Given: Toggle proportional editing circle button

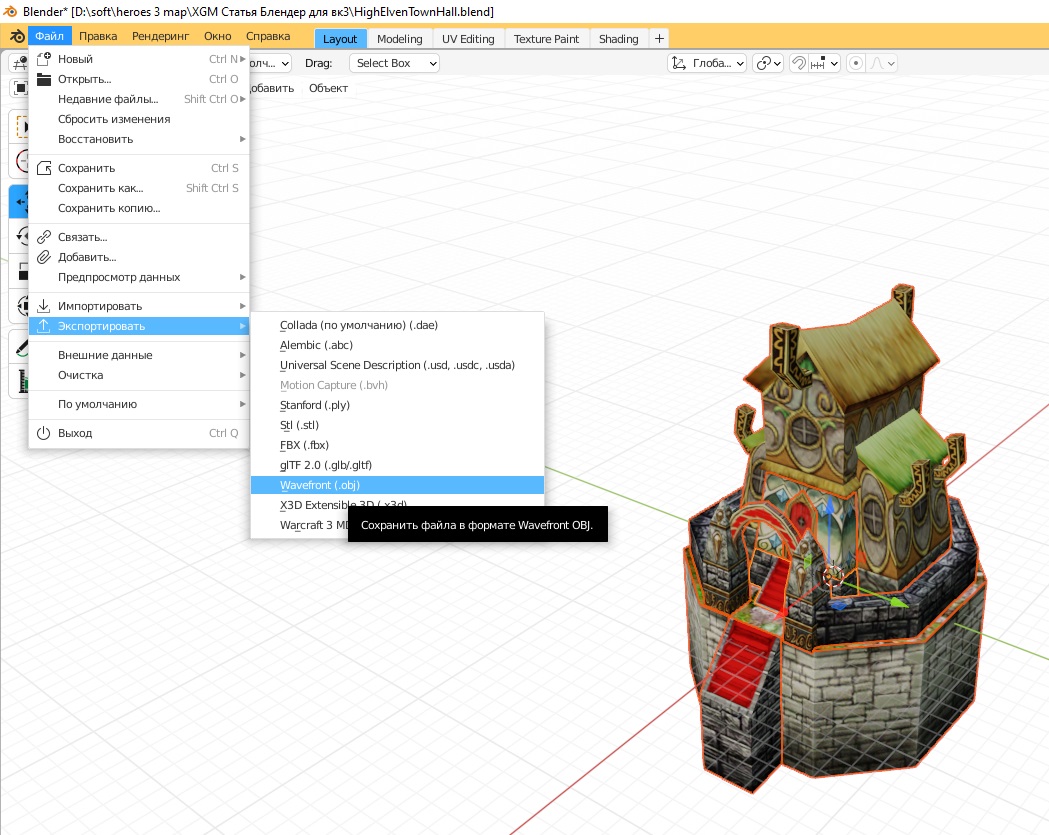Looking at the screenshot, I should [855, 63].
